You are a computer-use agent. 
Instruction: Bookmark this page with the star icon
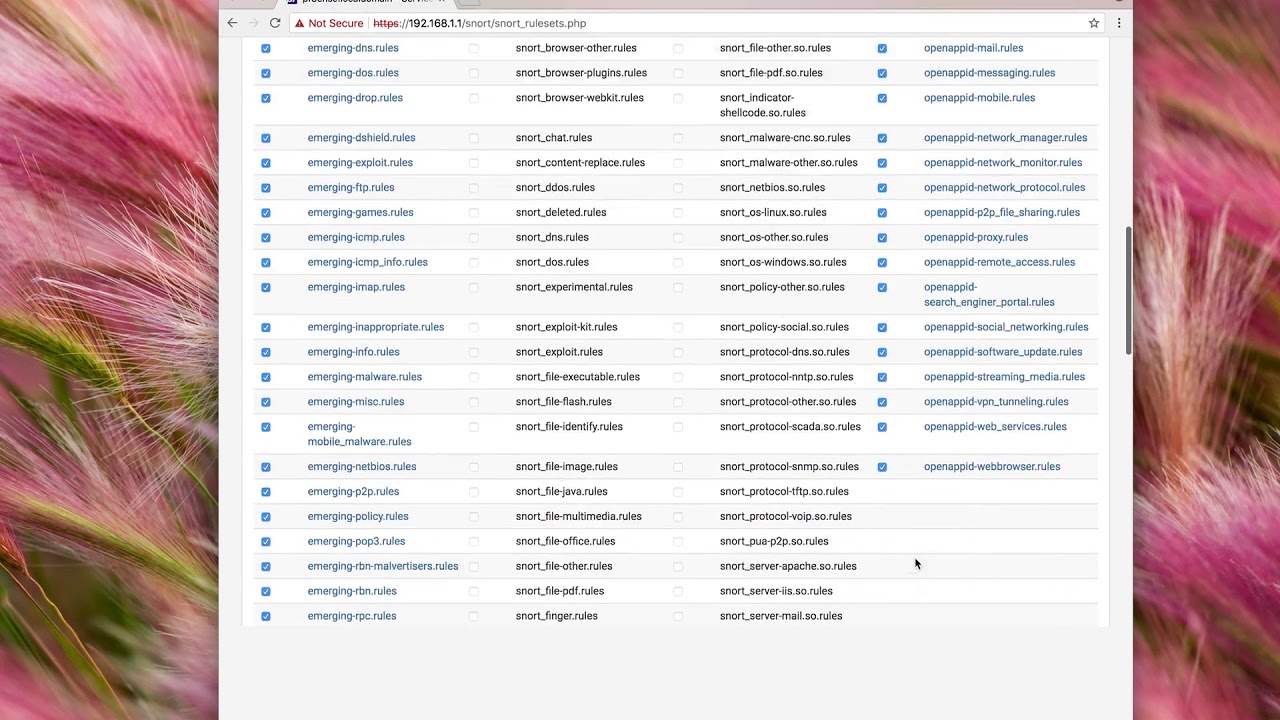[1094, 23]
